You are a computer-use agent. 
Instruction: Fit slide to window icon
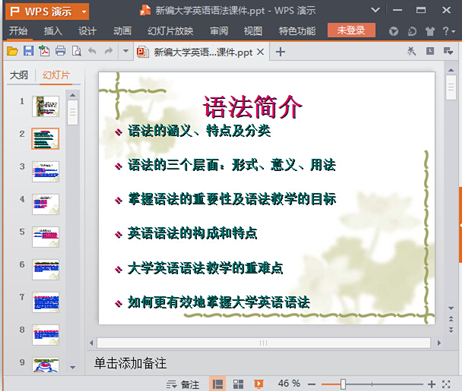point(446,384)
